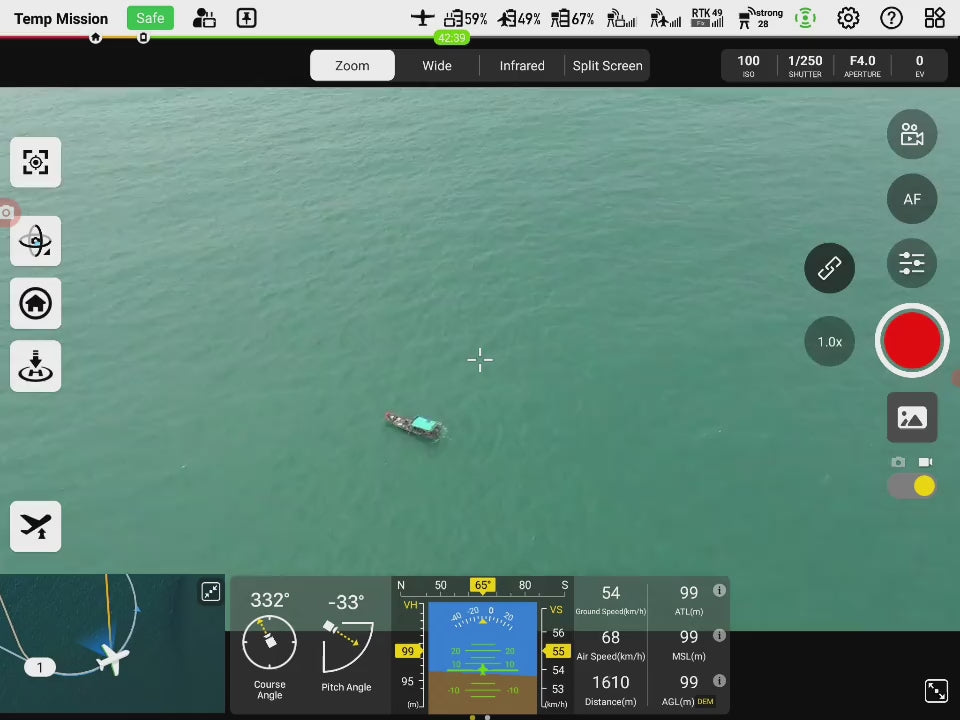Toggle fullscreen with bottom-right expand icon
The width and height of the screenshot is (960, 720).
coord(935,690)
